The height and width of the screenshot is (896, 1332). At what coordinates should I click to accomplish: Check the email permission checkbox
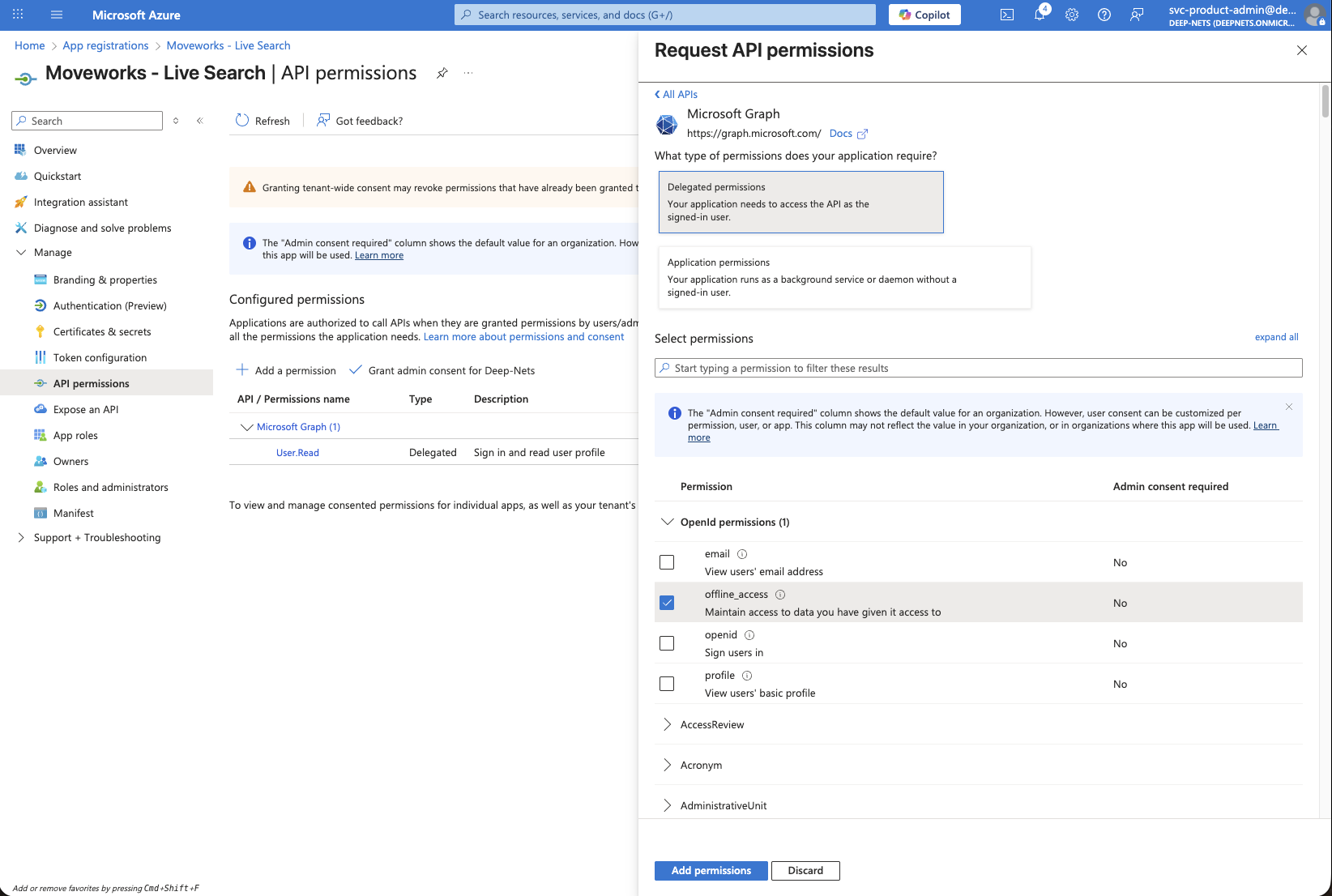tap(667, 562)
